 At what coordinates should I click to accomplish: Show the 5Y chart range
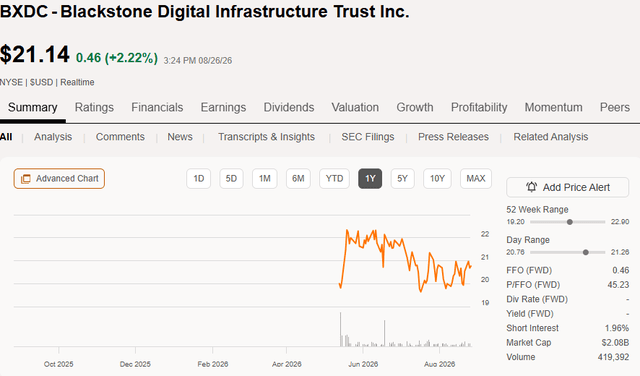[402, 178]
